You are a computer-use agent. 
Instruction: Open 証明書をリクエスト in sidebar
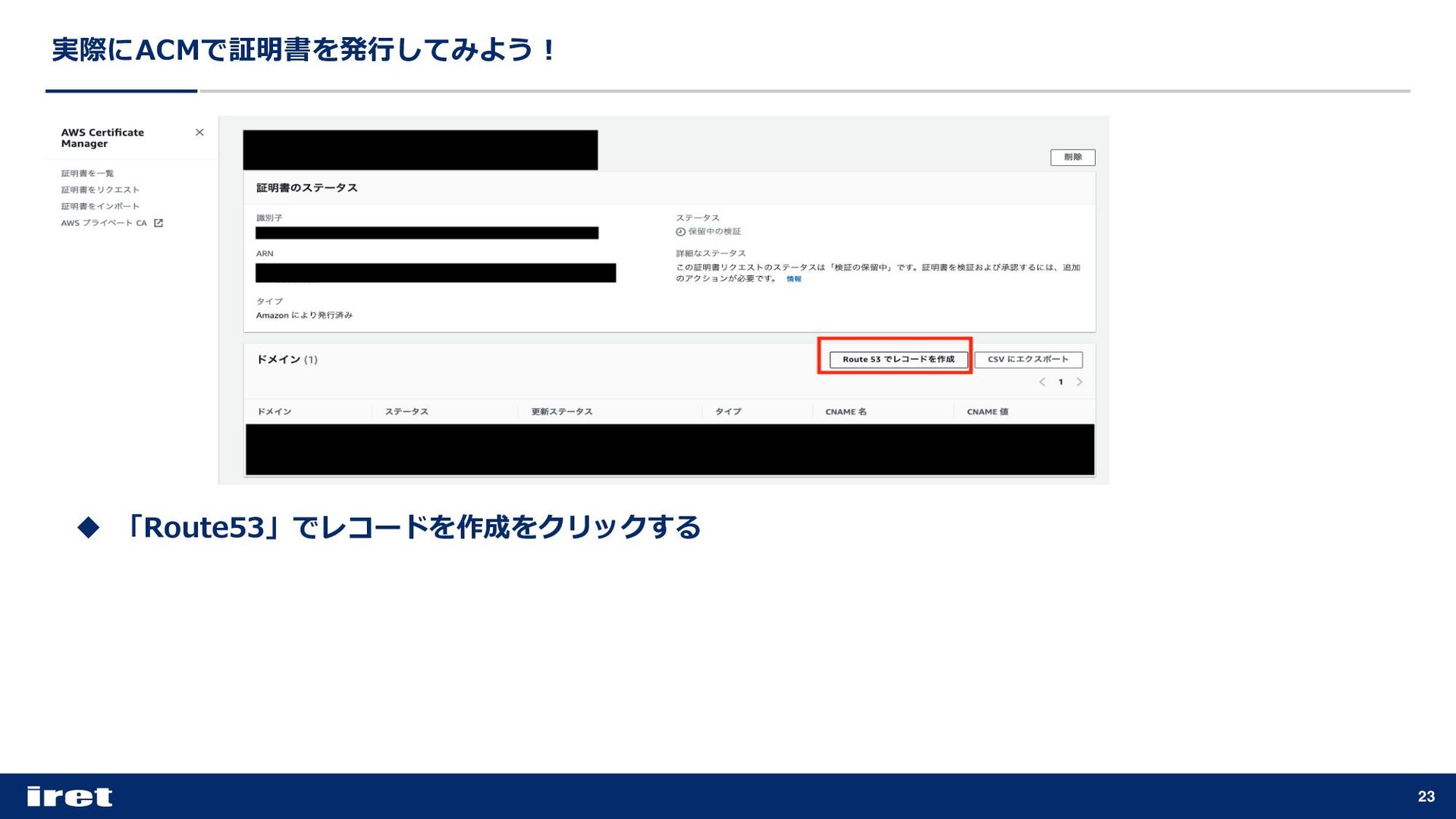pyautogui.click(x=100, y=190)
